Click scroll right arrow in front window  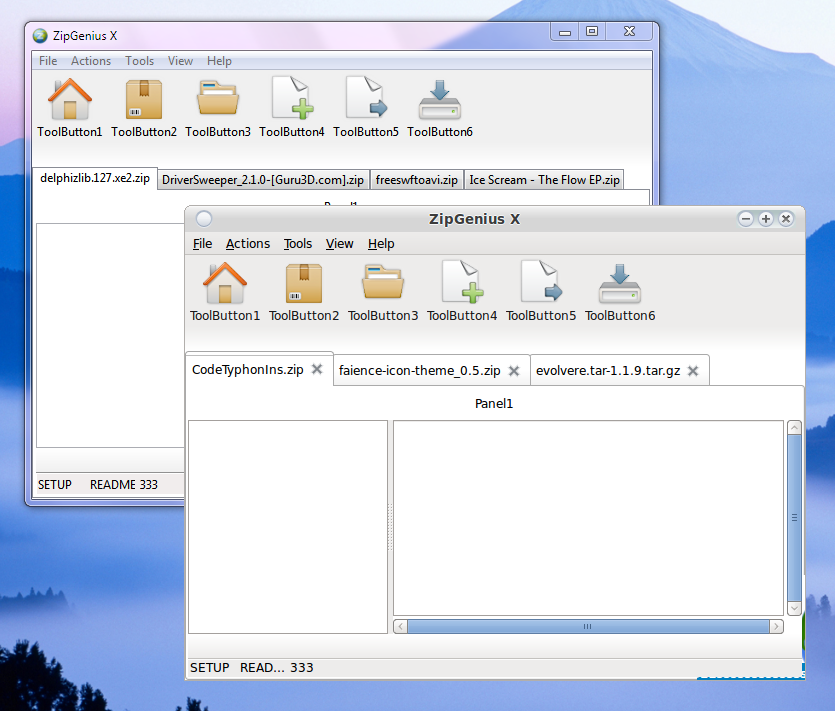click(x=776, y=626)
